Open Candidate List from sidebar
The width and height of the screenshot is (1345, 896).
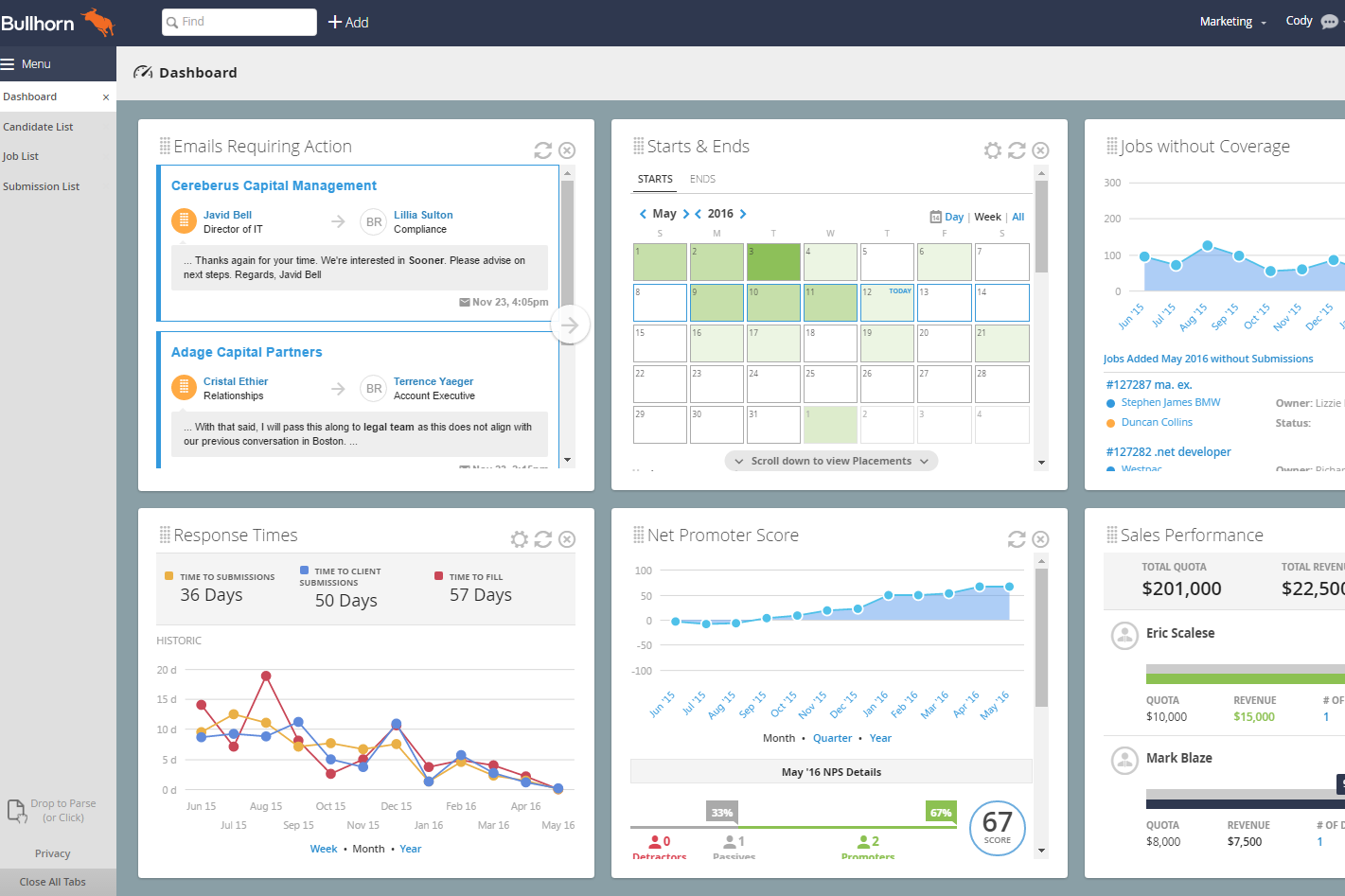pyautogui.click(x=38, y=127)
